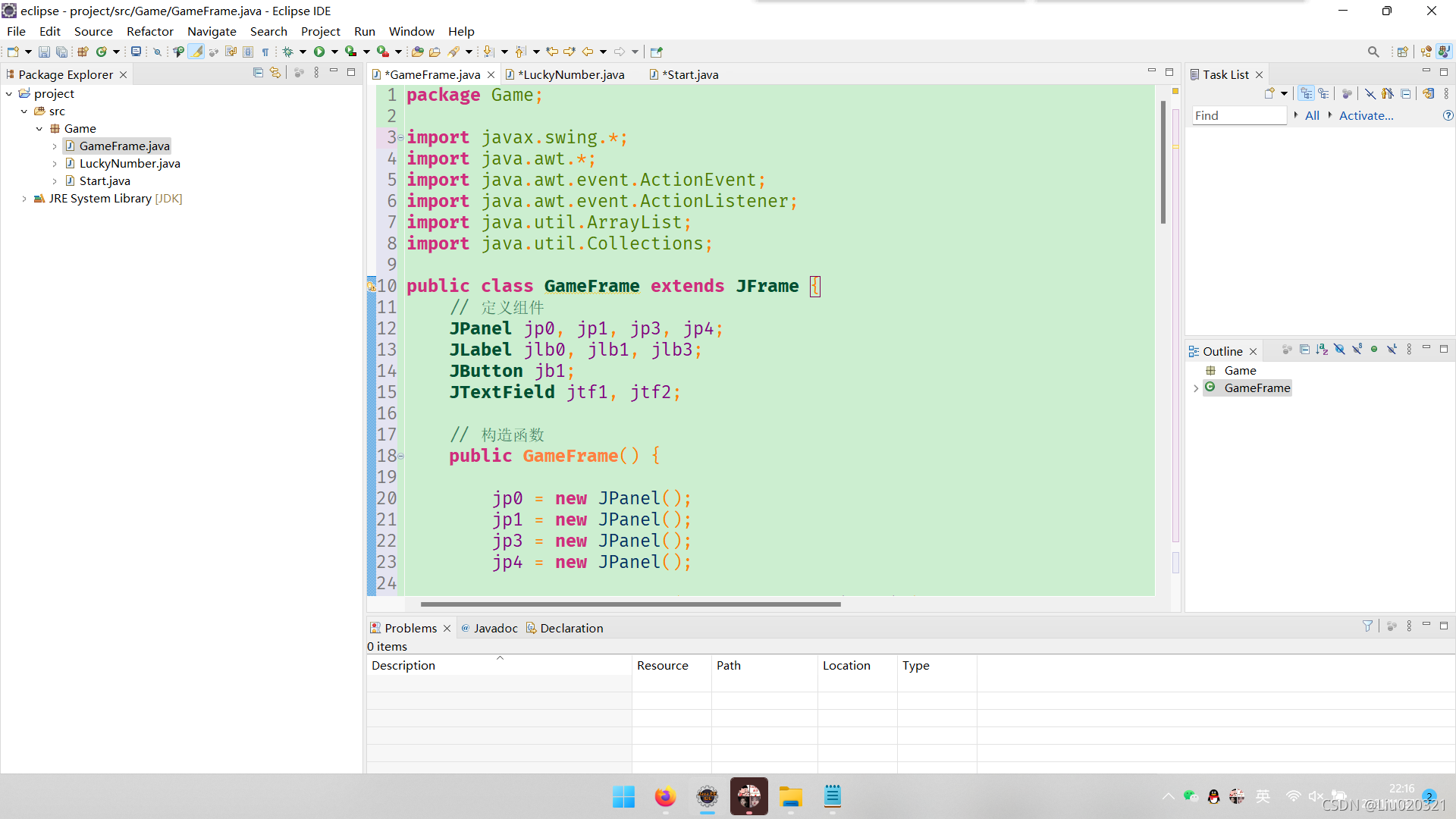
Task: Switch to the LuckyNumber.java editor tab
Action: [x=572, y=74]
